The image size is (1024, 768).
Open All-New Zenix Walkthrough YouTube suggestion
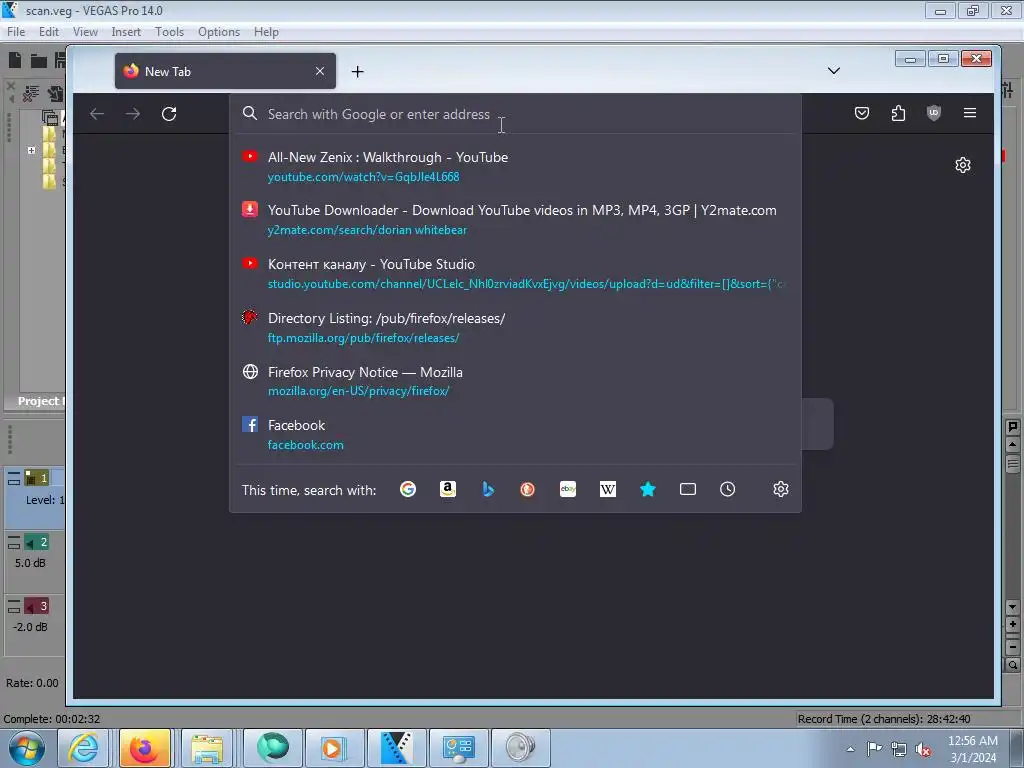515,167
